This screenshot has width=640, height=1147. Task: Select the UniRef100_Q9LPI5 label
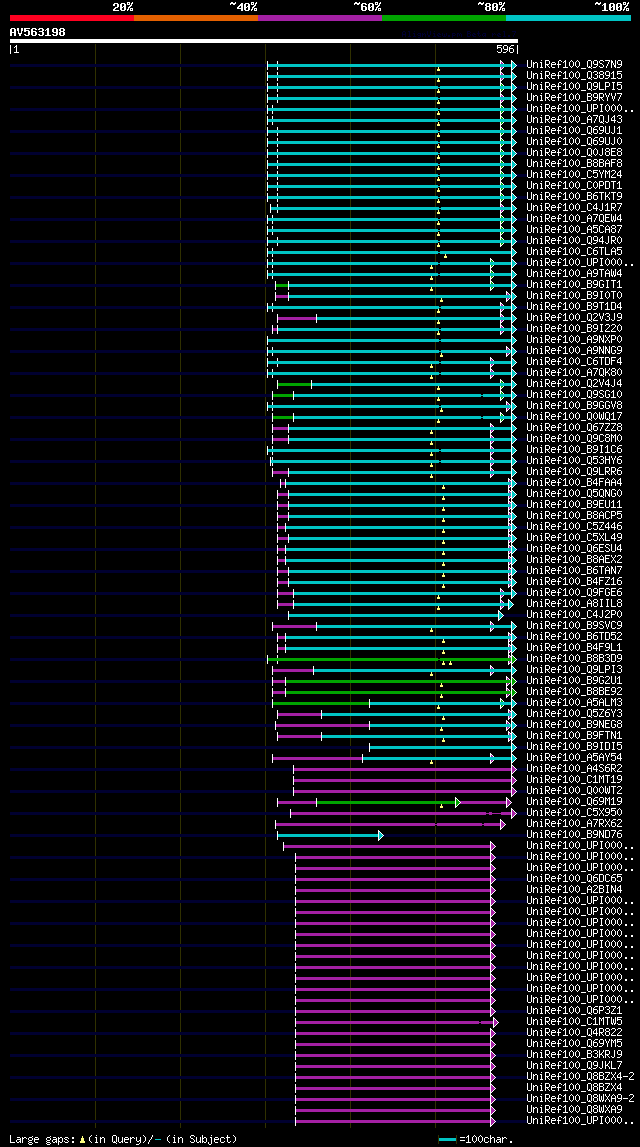click(x=574, y=86)
